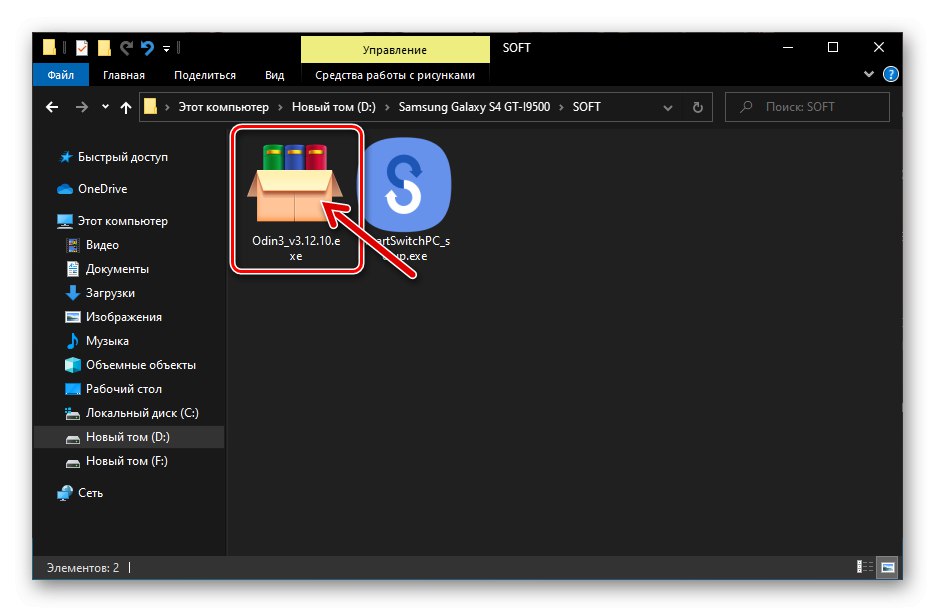Click Этот компьютер in the address breadcrumb
This screenshot has width=935, height=612.
pyautogui.click(x=224, y=107)
